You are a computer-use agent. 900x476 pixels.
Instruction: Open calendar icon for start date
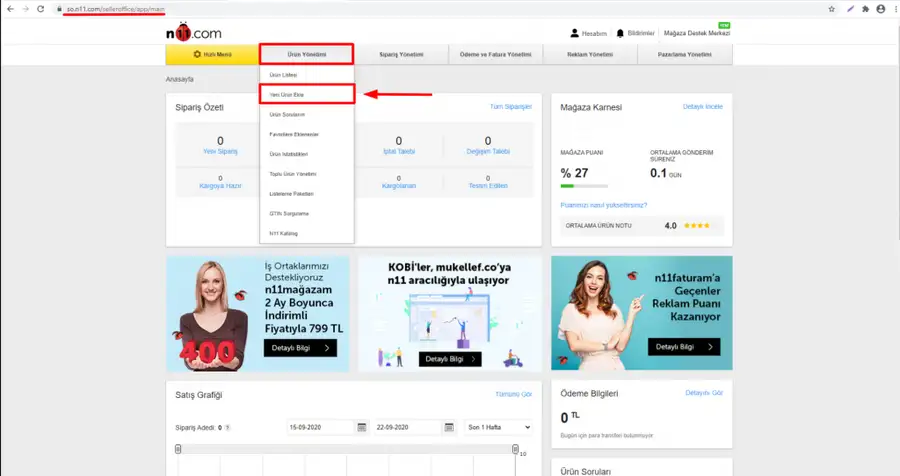click(x=362, y=427)
